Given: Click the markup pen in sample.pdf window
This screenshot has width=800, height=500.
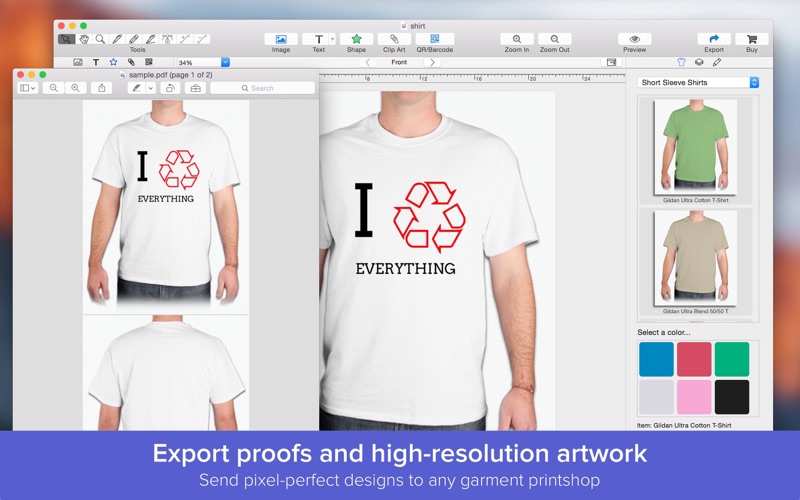Looking at the screenshot, I should (137, 88).
